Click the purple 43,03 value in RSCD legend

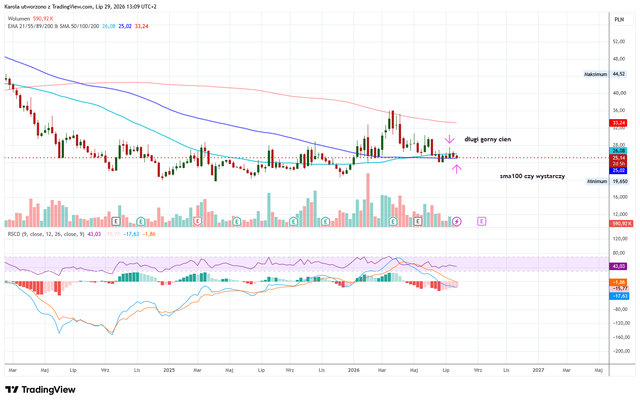(94, 234)
